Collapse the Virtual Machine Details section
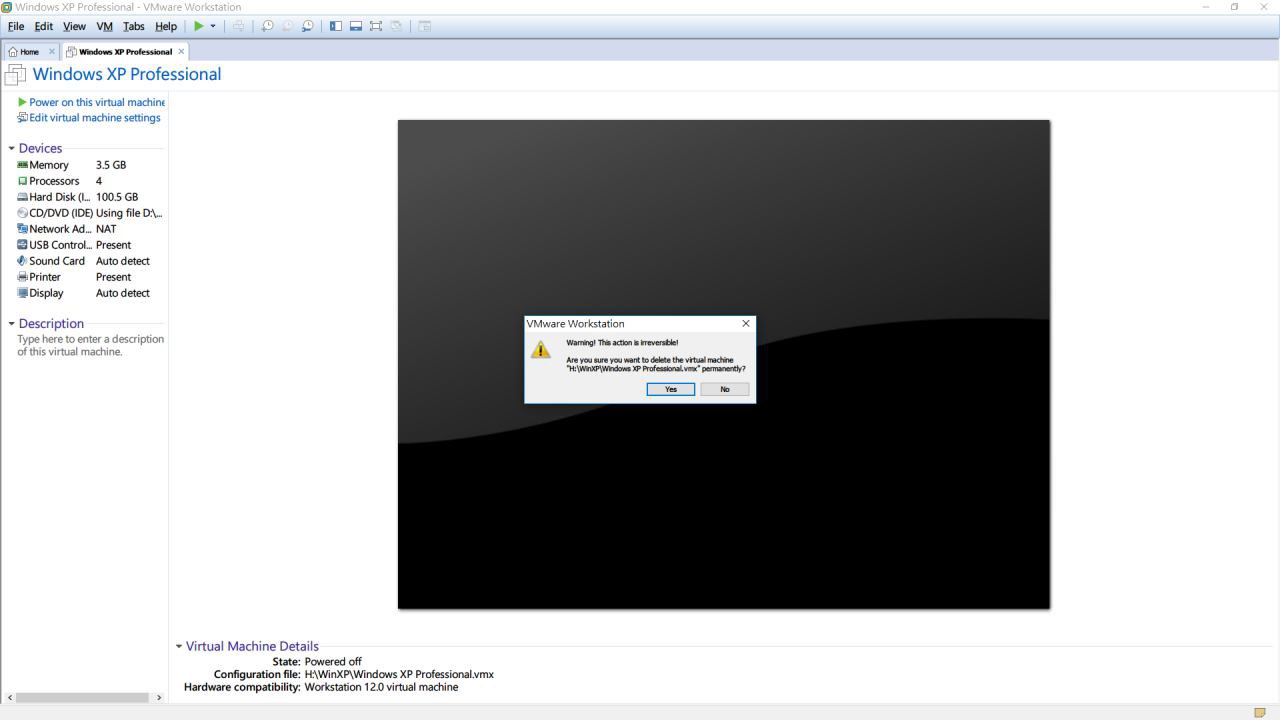1280x720 pixels. click(179, 646)
